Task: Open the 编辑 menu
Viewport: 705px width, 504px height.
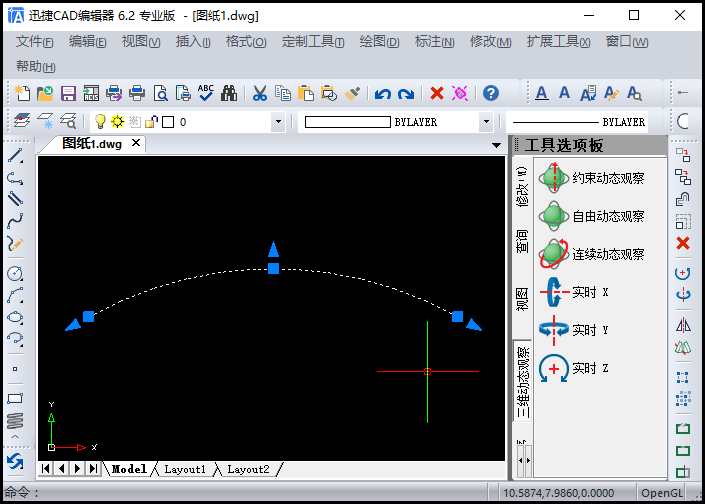Action: pyautogui.click(x=88, y=42)
